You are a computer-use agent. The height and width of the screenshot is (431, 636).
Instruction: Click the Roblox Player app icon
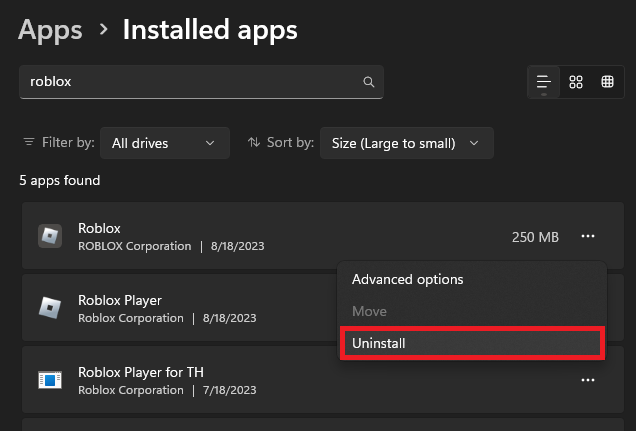click(x=50, y=308)
